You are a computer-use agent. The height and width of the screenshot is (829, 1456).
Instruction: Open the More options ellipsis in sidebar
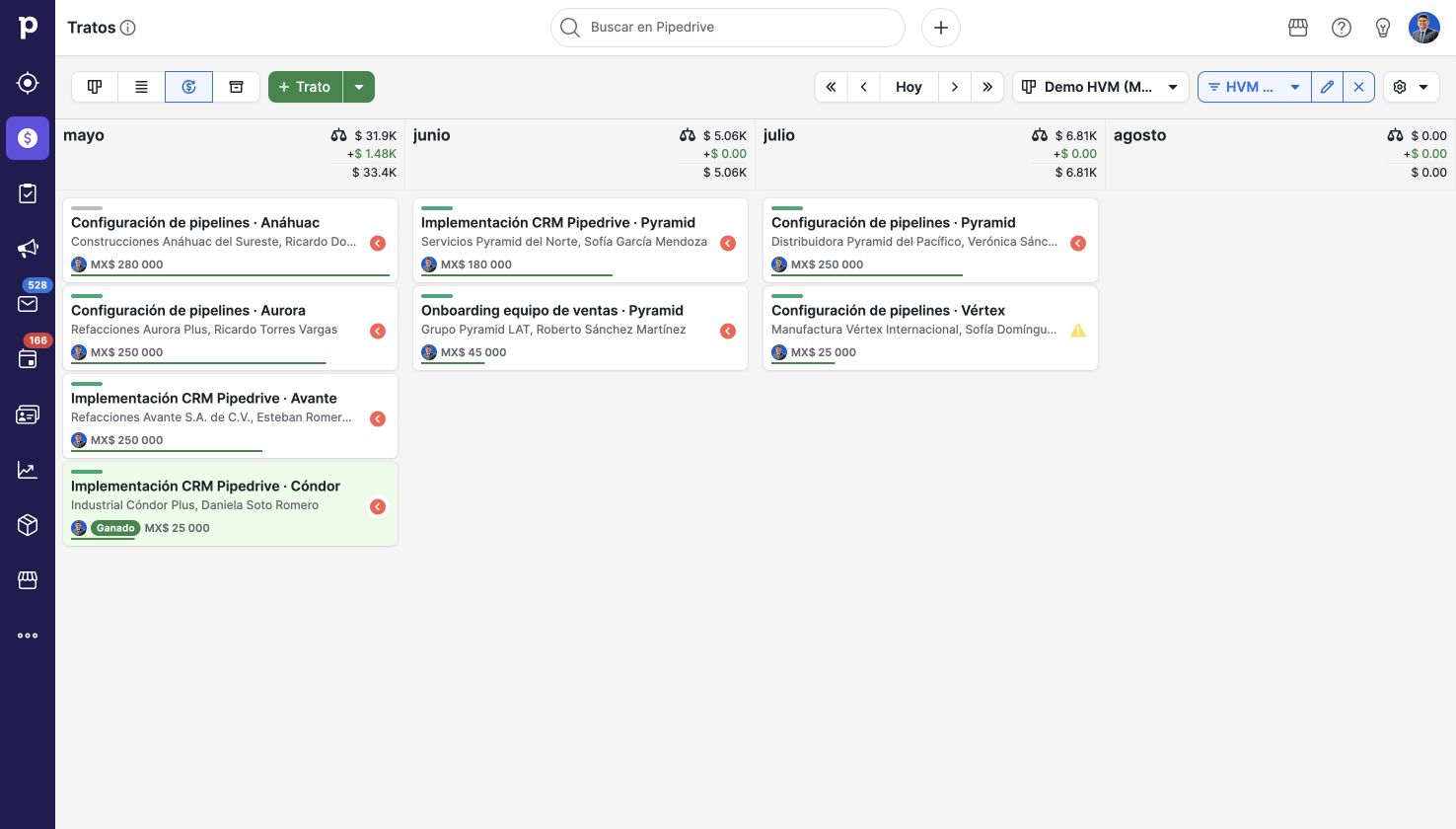28,636
